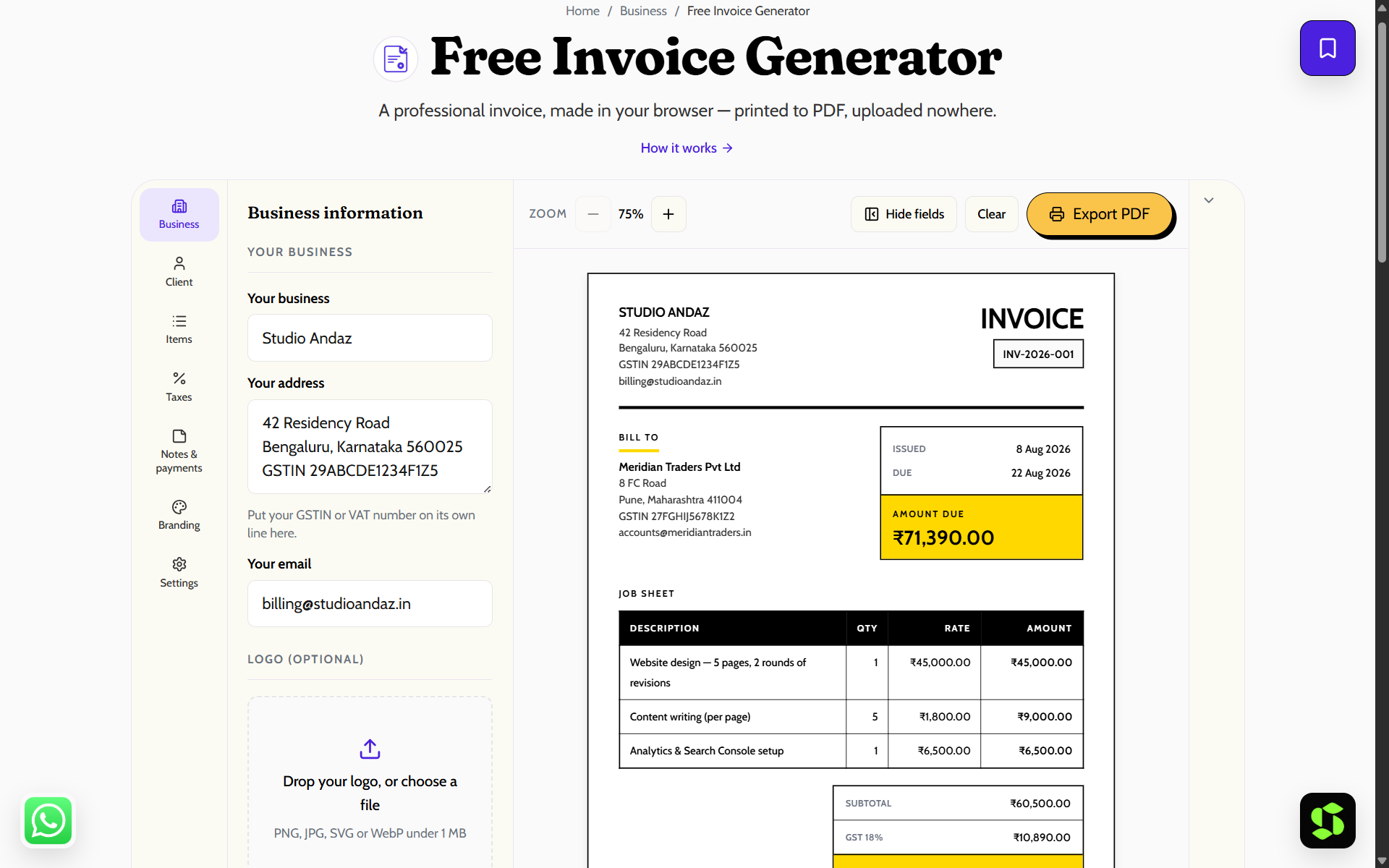
Task: Click the JOB SHEET heading
Action: tap(646, 594)
